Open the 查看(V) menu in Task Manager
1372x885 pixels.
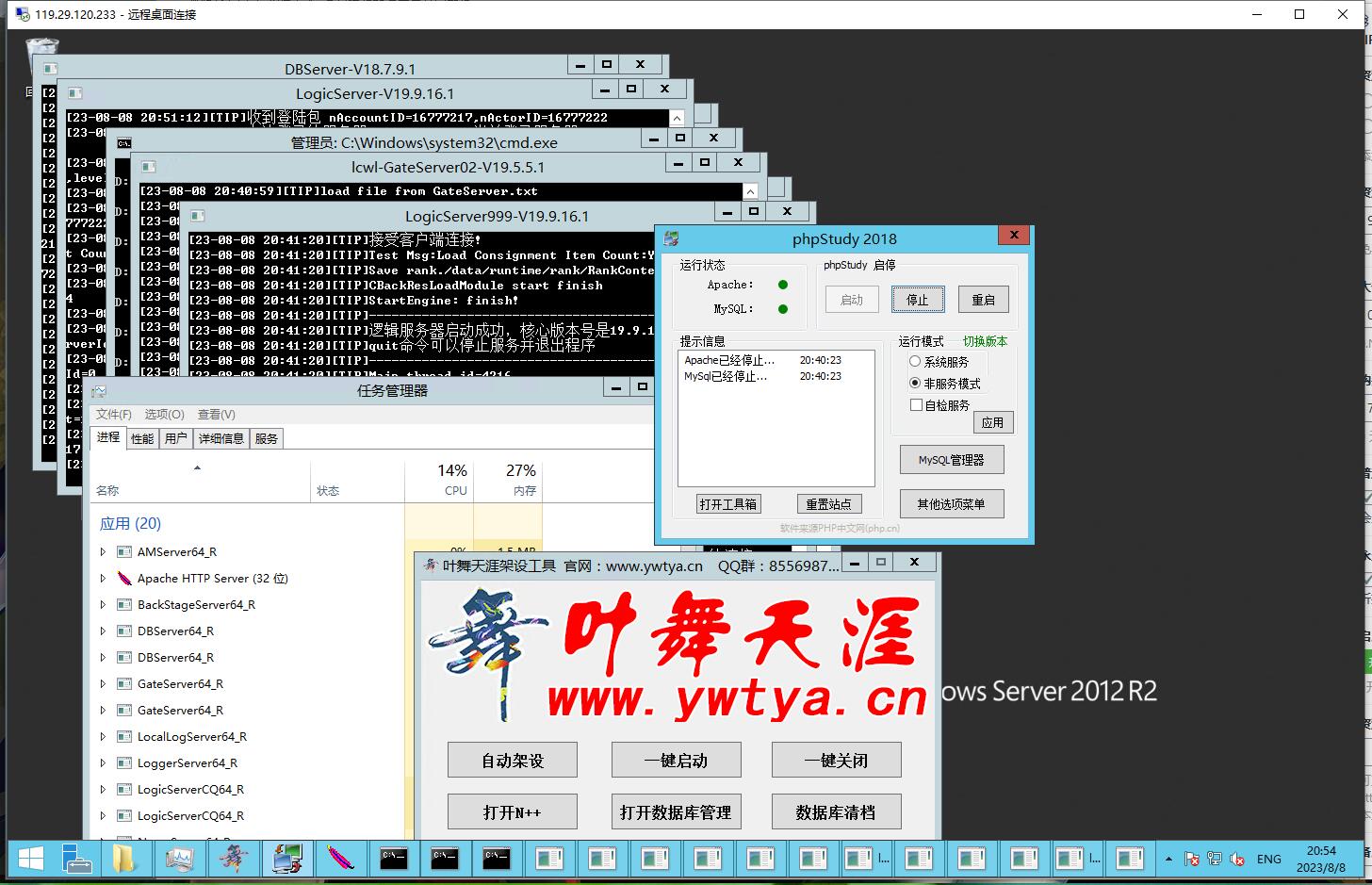point(217,415)
